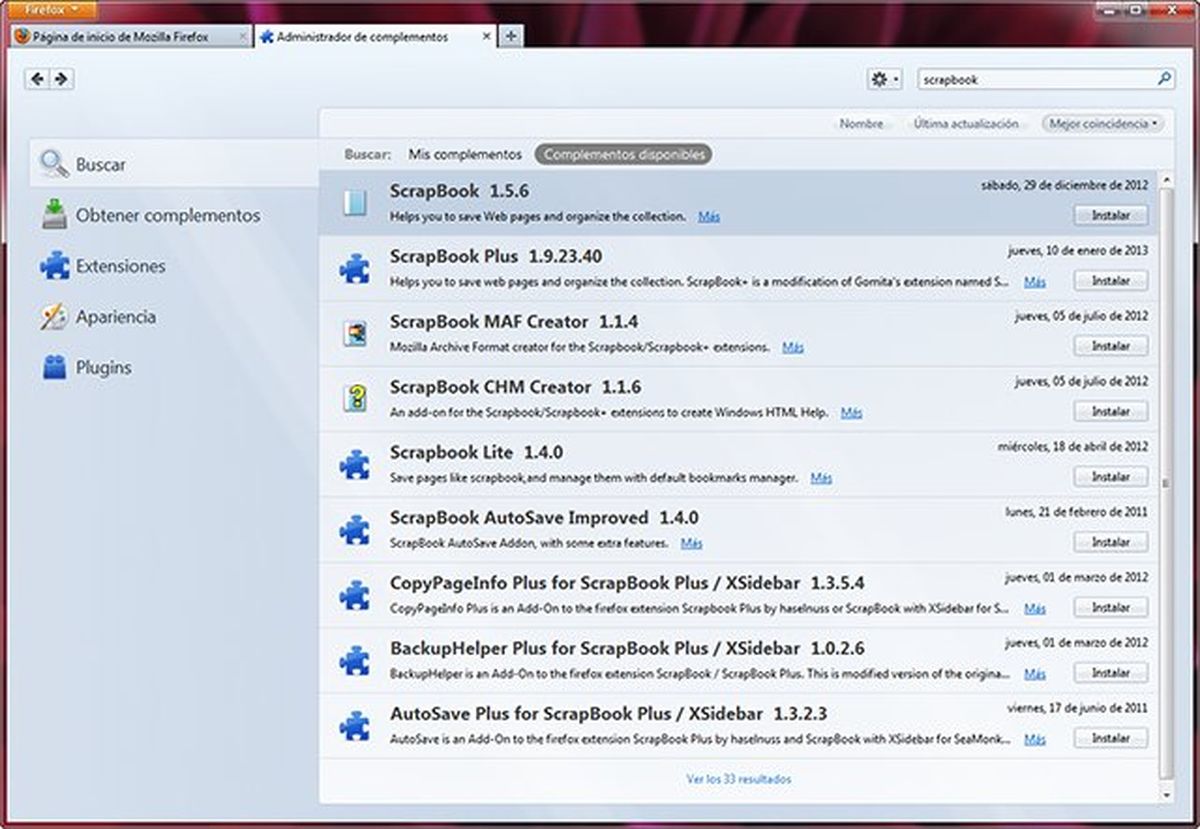1200x829 pixels.
Task: Open the gear tools dropdown menu
Action: pyautogui.click(x=884, y=78)
